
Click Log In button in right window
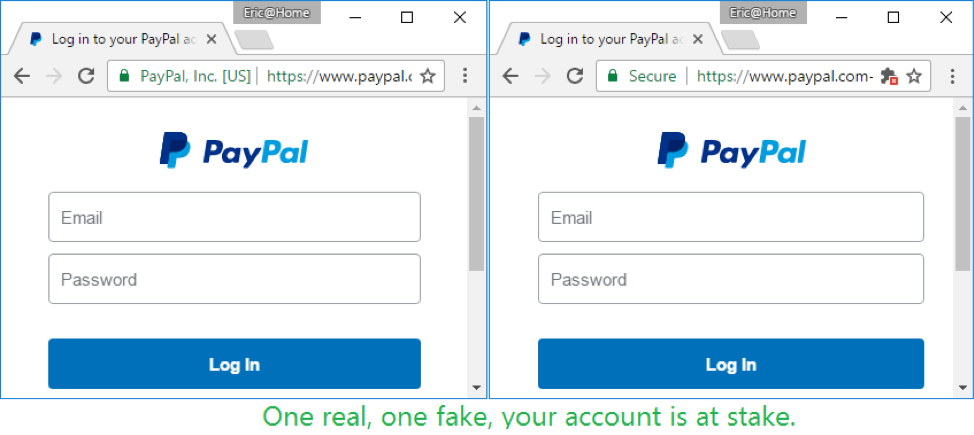pos(731,364)
